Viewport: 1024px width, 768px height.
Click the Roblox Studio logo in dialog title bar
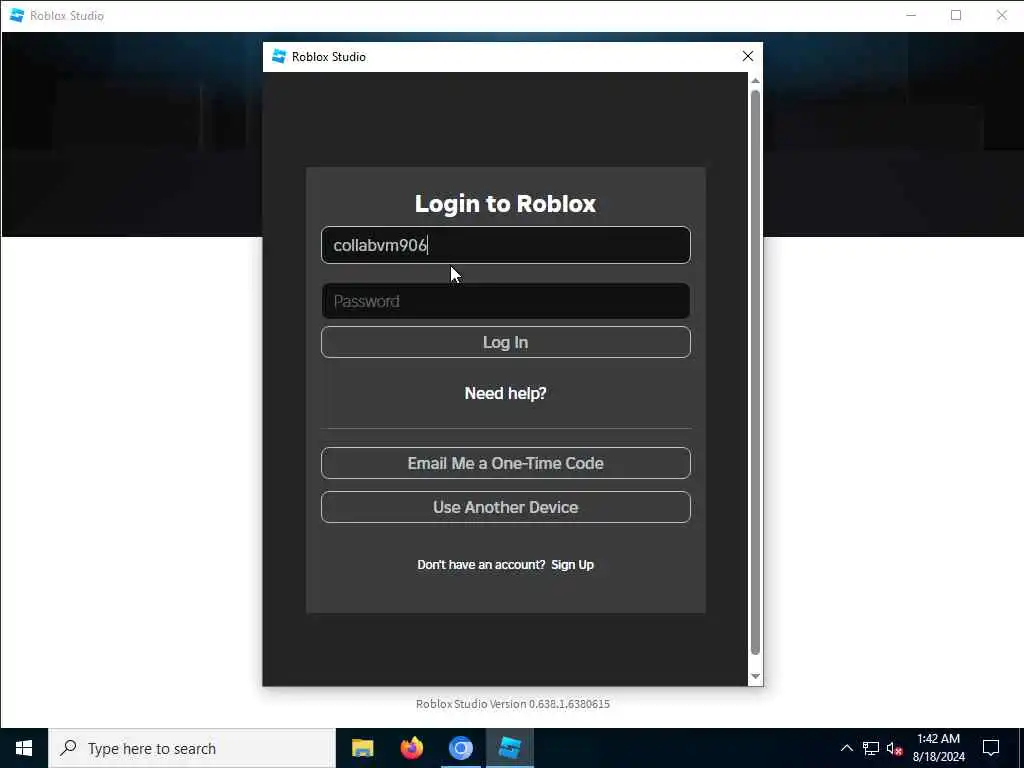click(x=279, y=57)
